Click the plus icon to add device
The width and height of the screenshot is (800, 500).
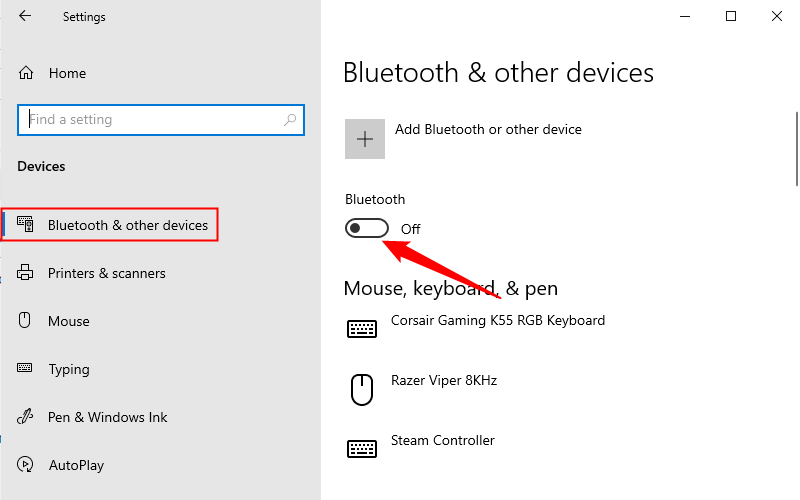click(365, 139)
